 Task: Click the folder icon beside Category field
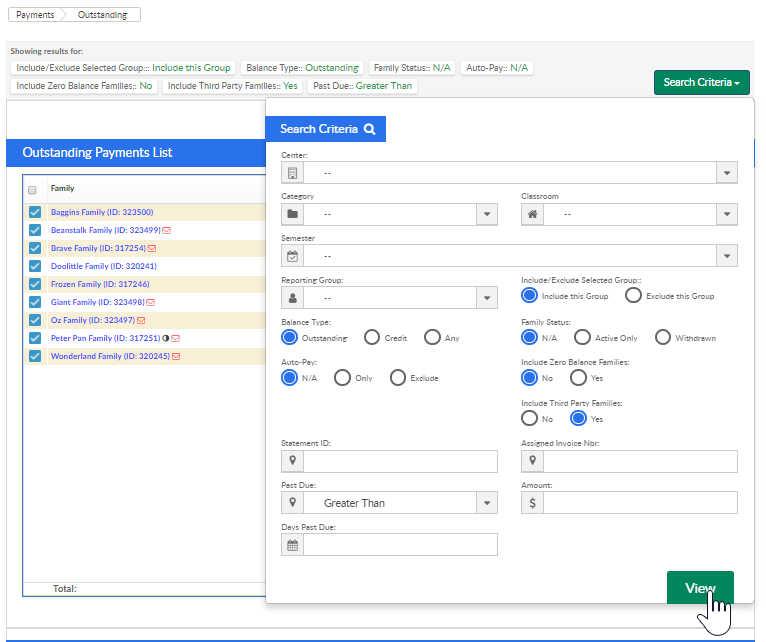coord(292,214)
